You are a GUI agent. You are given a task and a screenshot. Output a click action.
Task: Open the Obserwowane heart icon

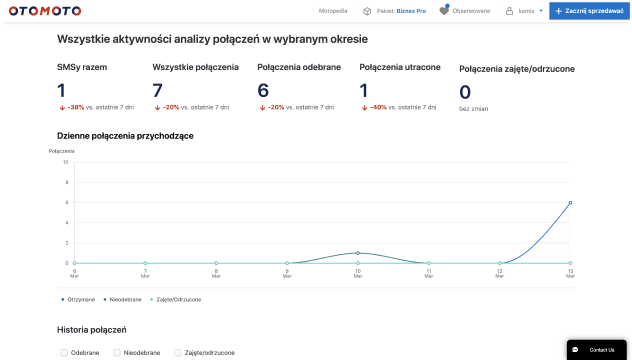(444, 10)
